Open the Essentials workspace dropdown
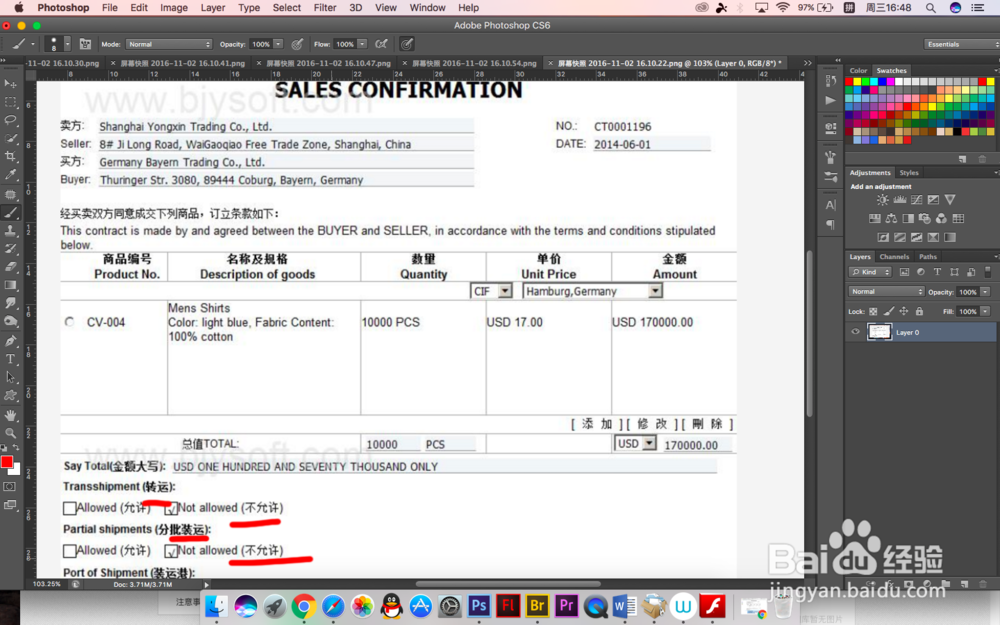This screenshot has height=625, width=1000. 960,44
